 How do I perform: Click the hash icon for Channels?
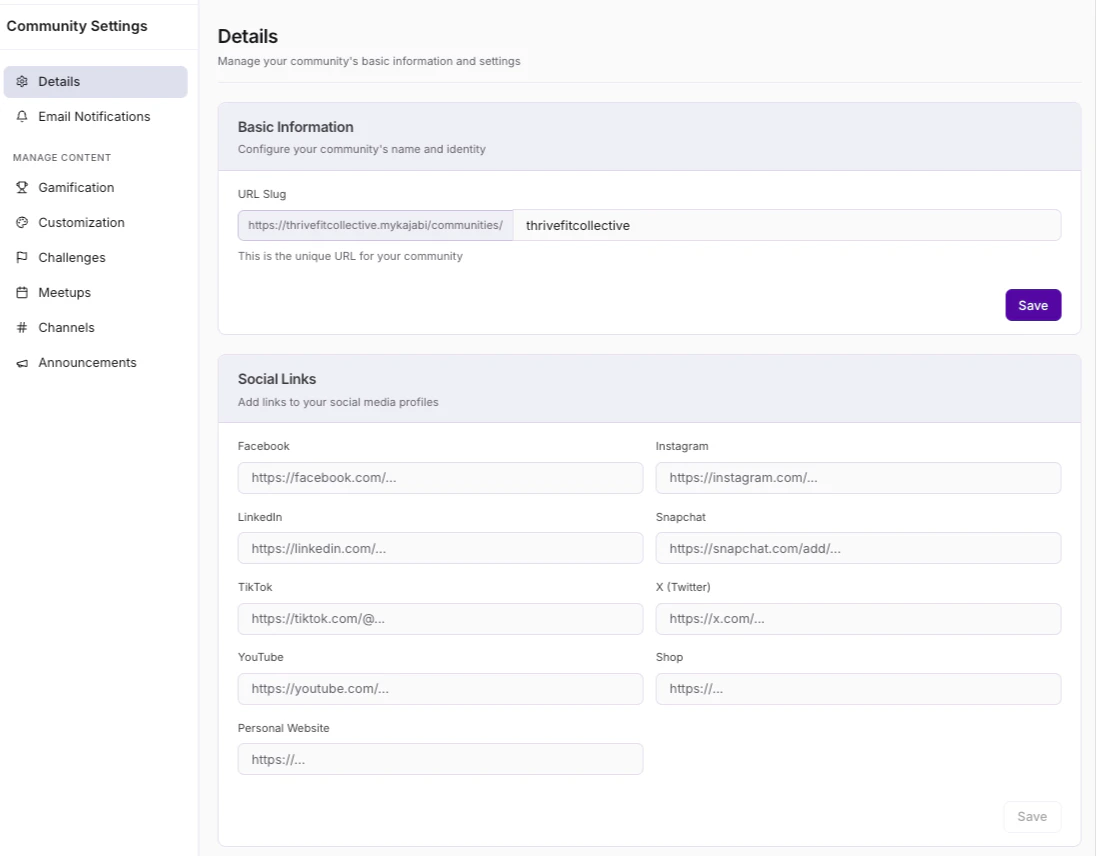pyautogui.click(x=22, y=328)
